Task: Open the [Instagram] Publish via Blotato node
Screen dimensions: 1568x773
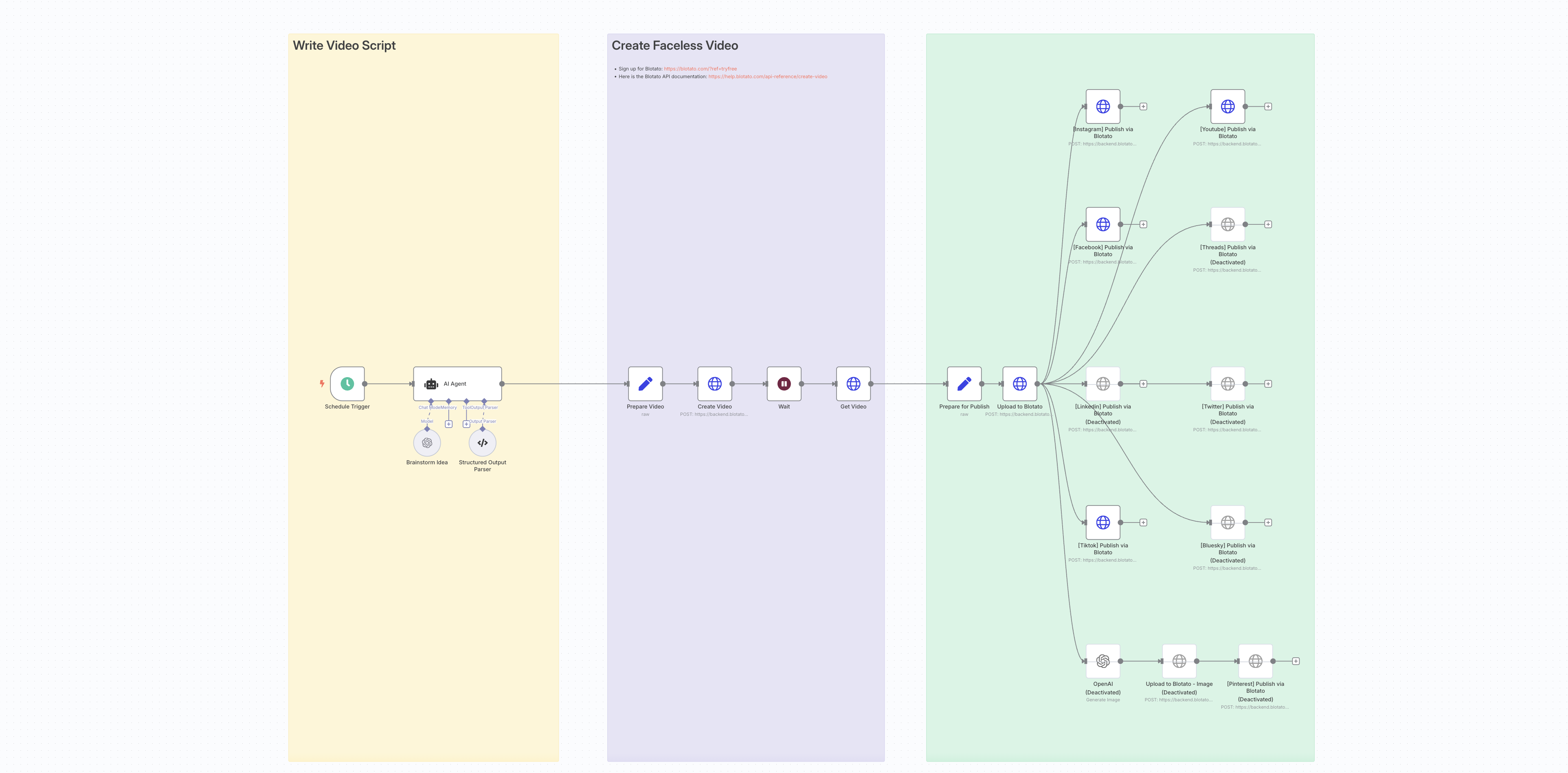Action: click(1103, 107)
